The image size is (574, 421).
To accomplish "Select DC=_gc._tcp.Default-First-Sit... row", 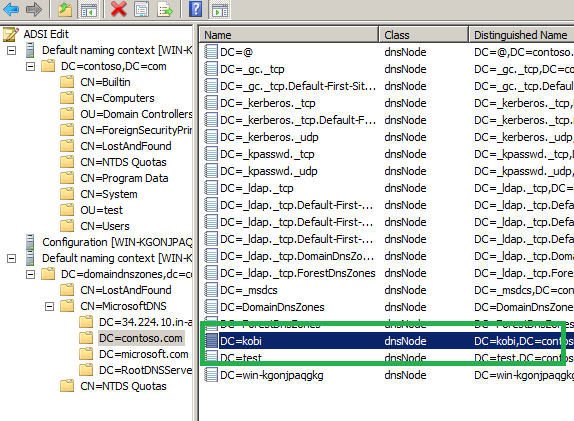I will point(389,86).
